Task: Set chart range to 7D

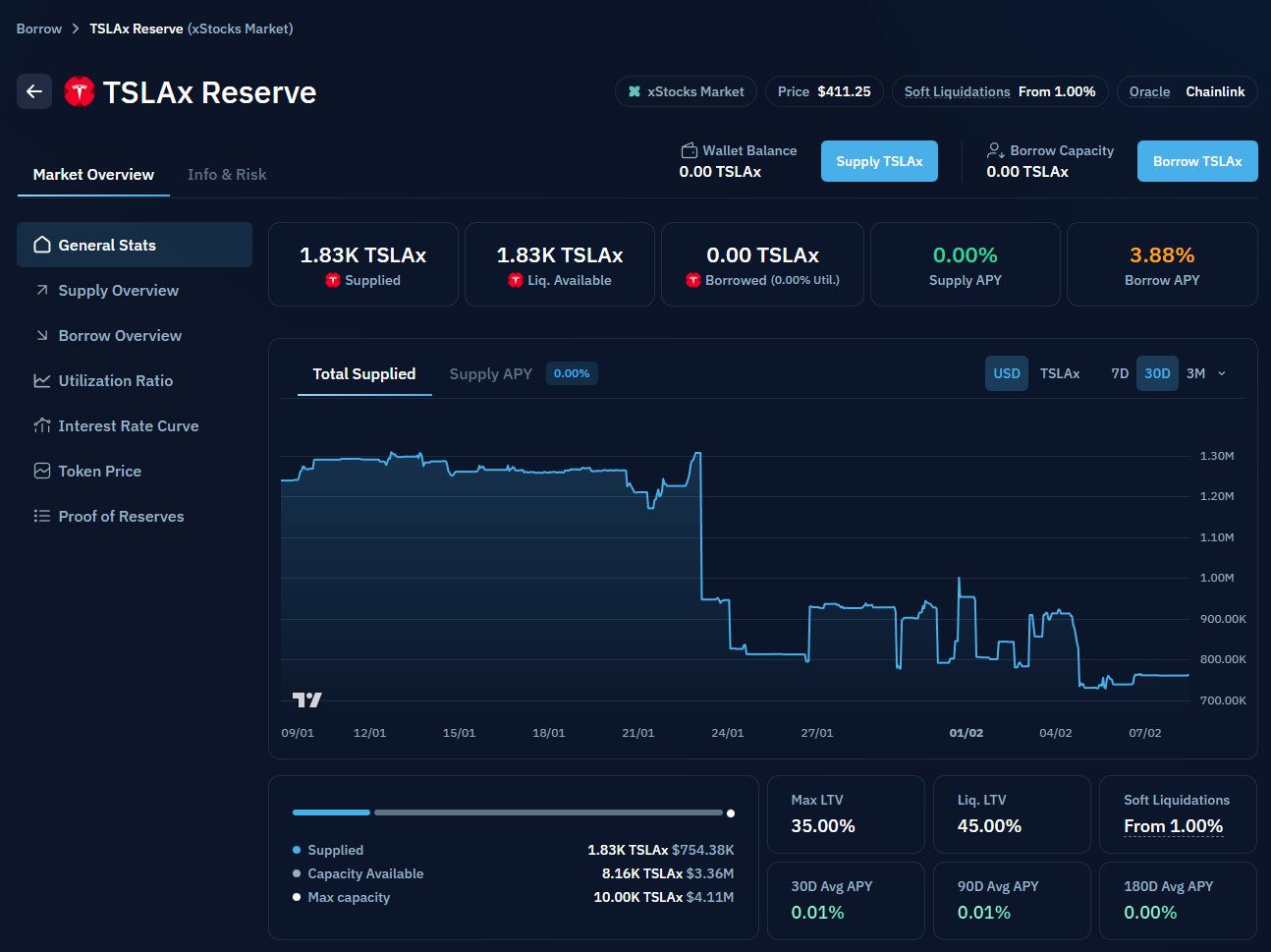Action: [x=1119, y=373]
